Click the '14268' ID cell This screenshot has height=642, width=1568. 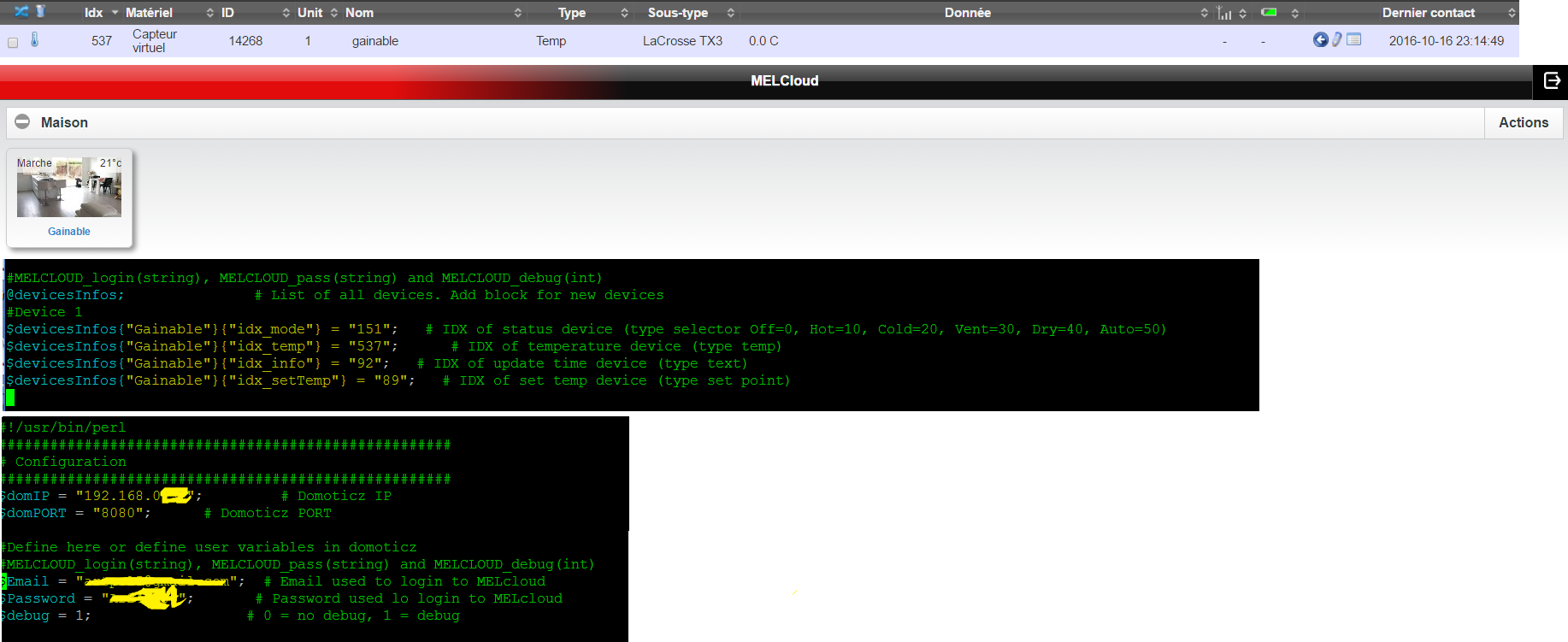[245, 41]
